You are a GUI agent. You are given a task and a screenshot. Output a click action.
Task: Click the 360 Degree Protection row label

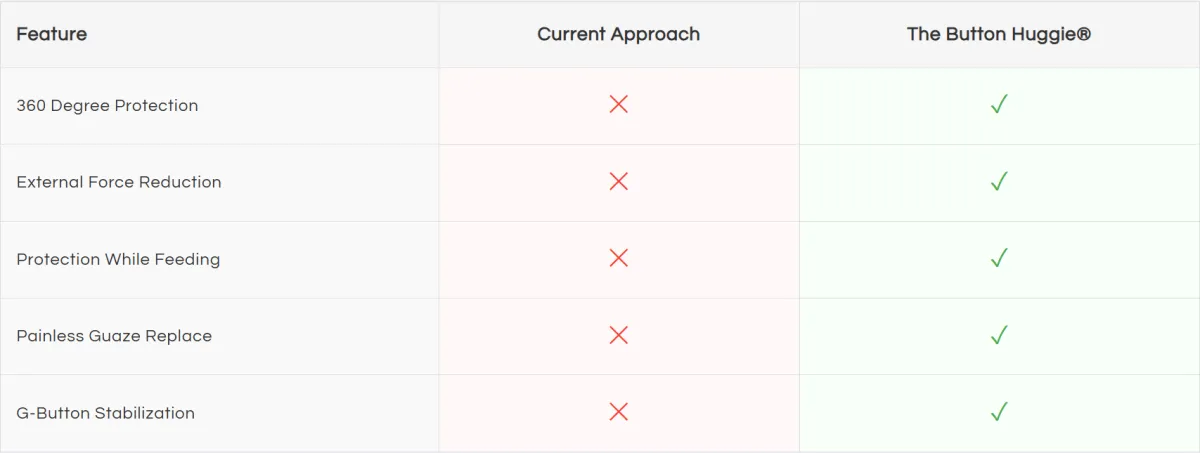107,106
